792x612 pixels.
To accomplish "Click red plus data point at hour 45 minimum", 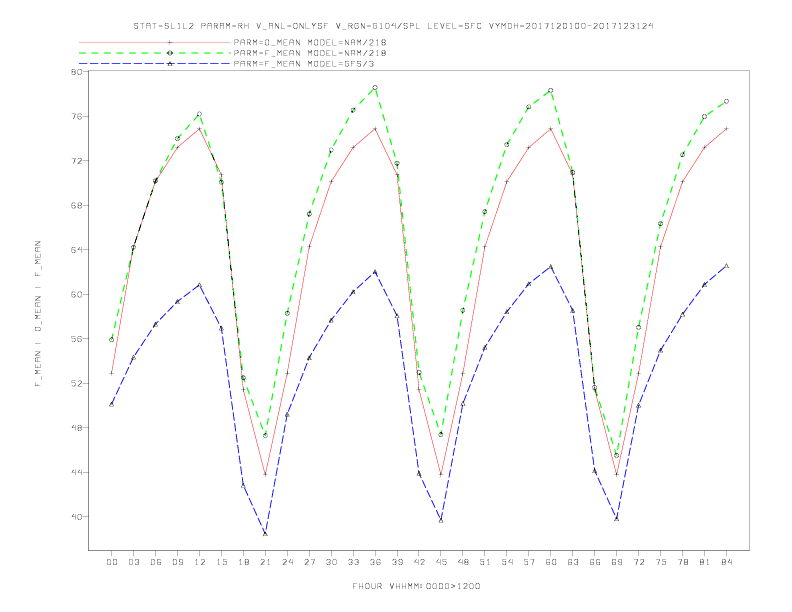I will pos(441,474).
